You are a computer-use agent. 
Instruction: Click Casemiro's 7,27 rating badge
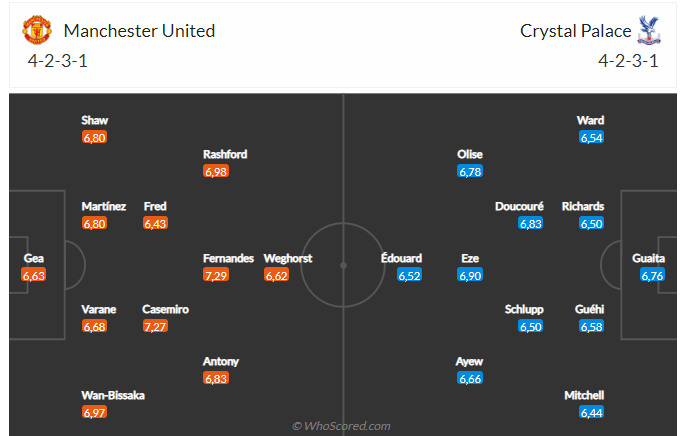pos(155,326)
